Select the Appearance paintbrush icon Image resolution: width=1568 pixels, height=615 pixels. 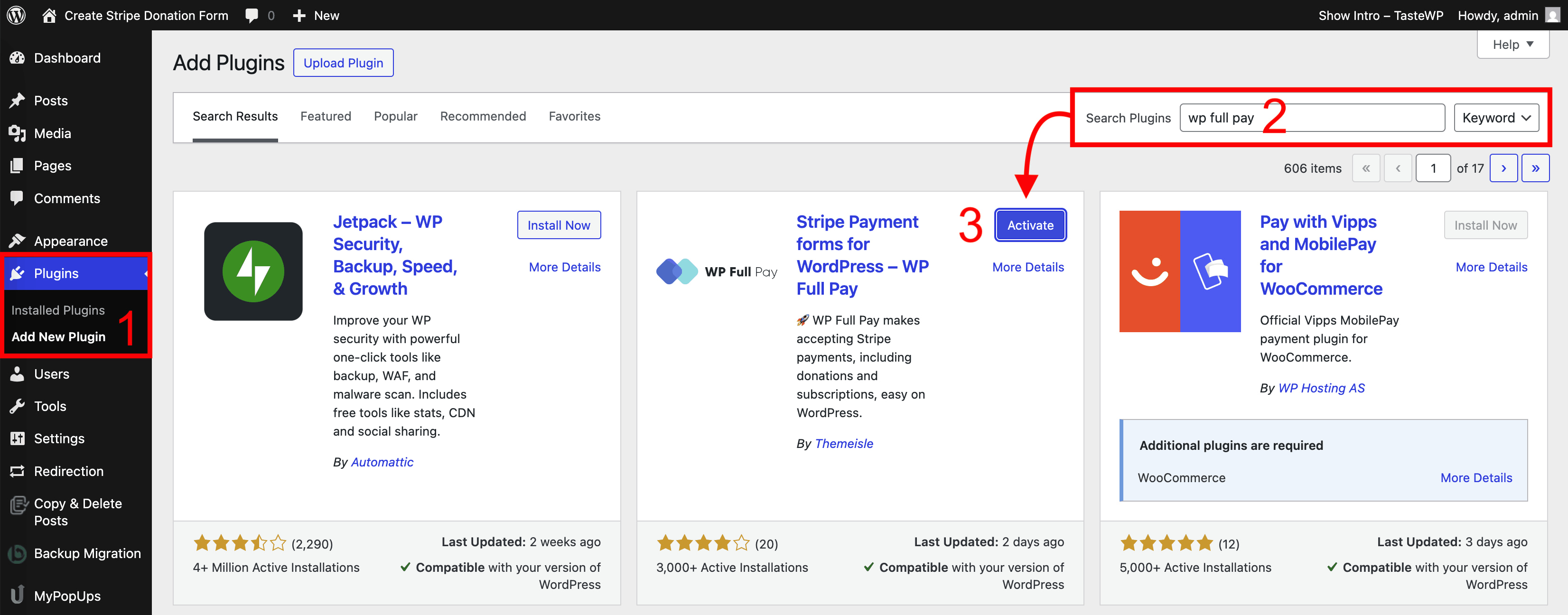pyautogui.click(x=18, y=241)
